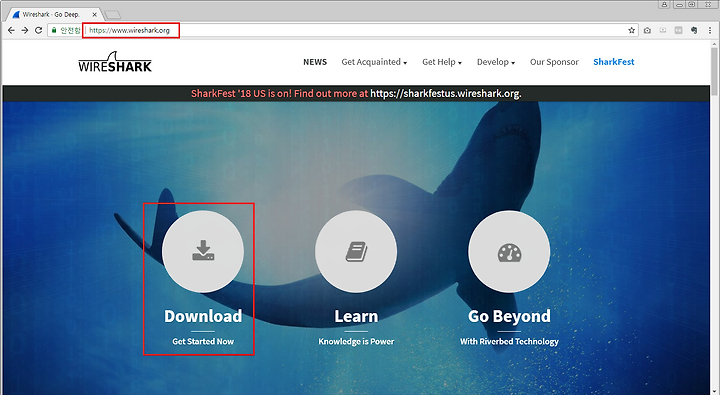Click the Download circle icon
720x395 pixels.
pyautogui.click(x=203, y=251)
